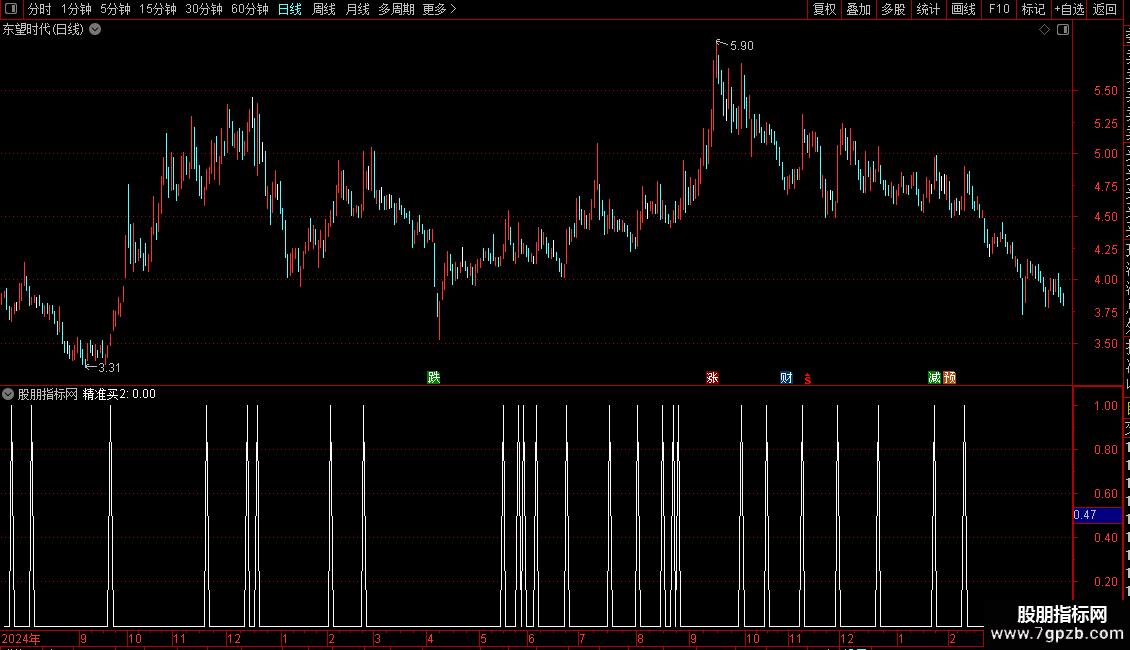Click the red 涨 marker icon
This screenshot has height=650, width=1130.
coord(712,378)
